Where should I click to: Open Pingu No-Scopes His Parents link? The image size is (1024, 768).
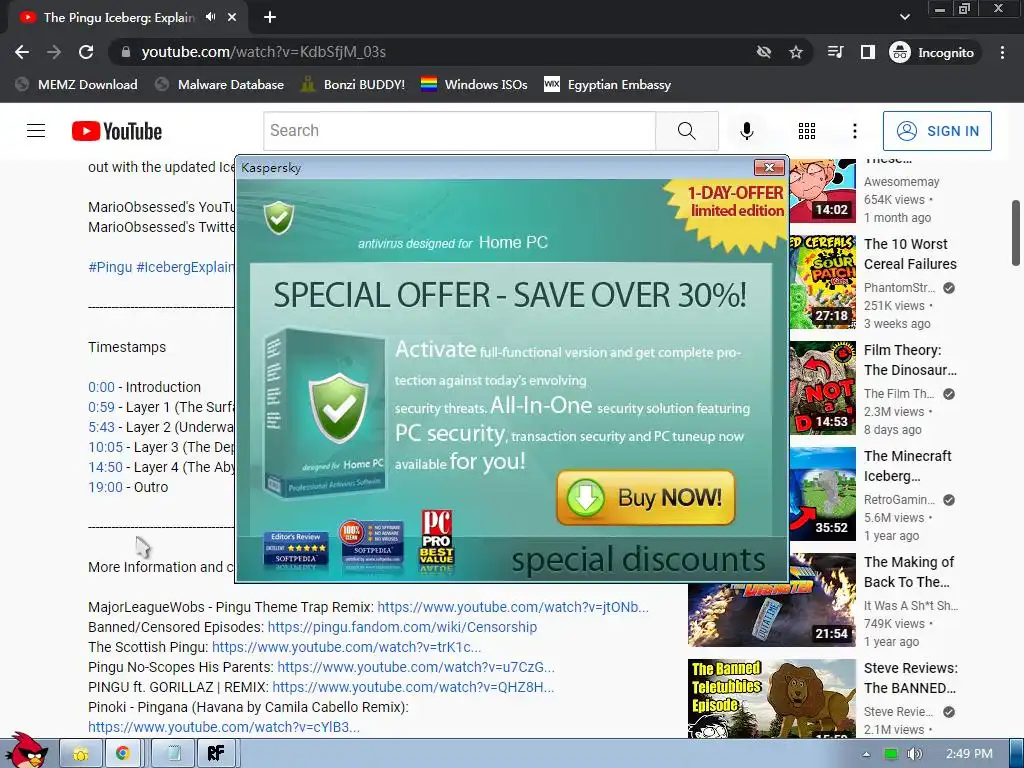[x=415, y=667]
